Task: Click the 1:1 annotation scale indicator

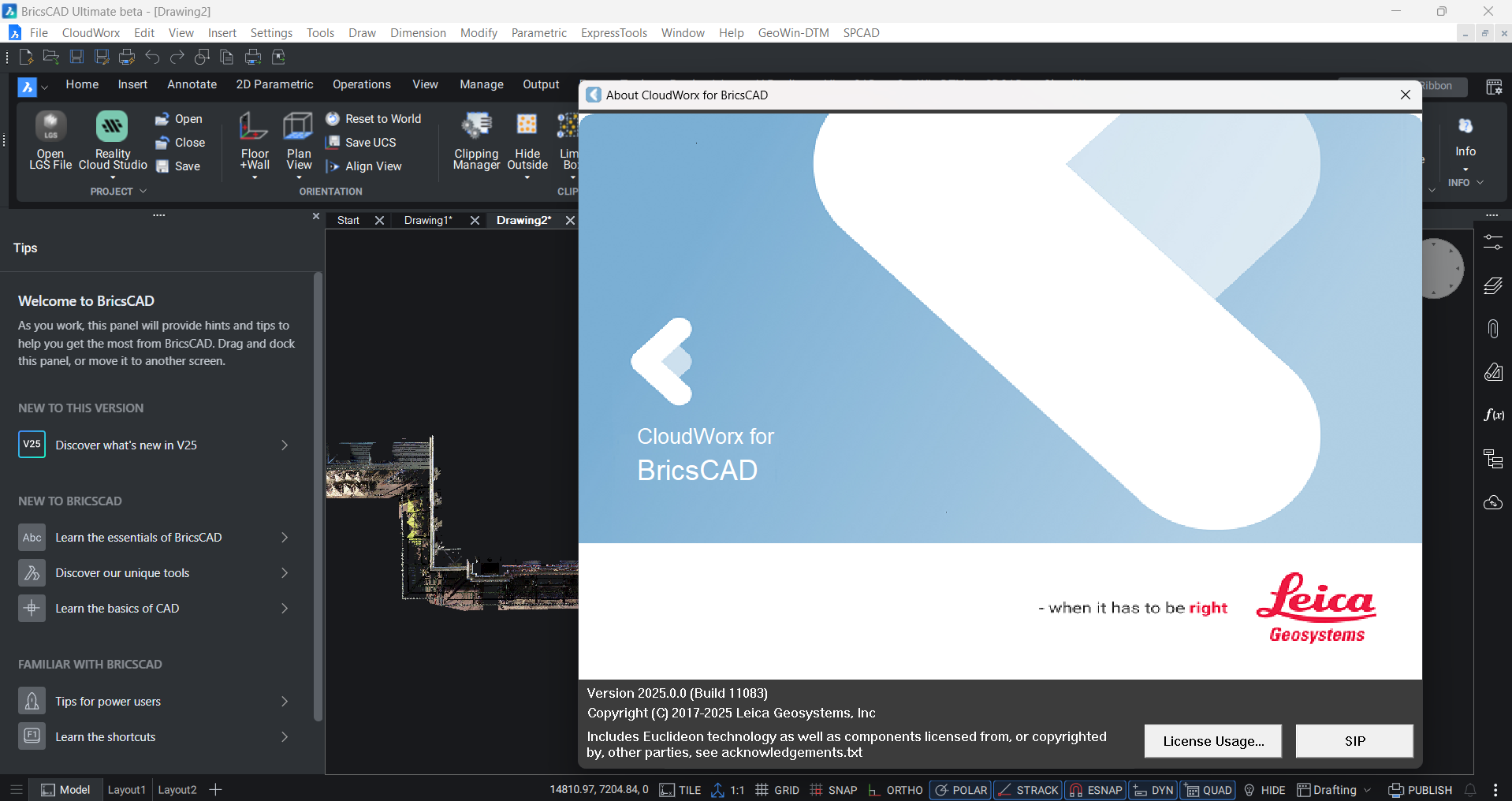Action: pyautogui.click(x=728, y=790)
